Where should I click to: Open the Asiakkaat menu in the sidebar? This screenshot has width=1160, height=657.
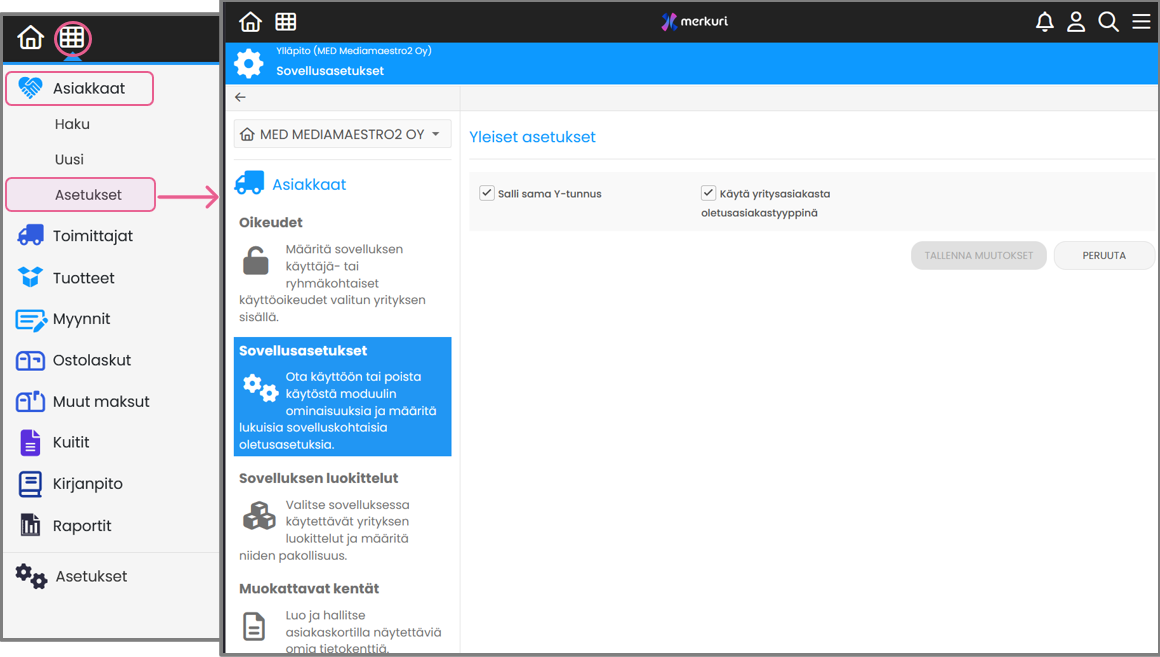click(80, 88)
